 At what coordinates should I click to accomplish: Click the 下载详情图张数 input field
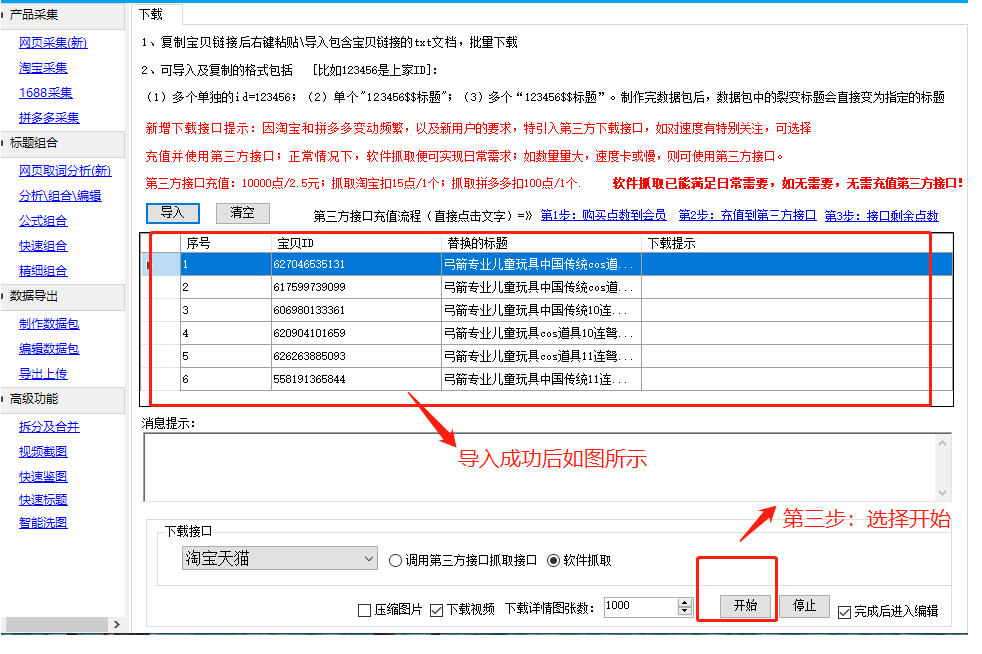coord(641,606)
